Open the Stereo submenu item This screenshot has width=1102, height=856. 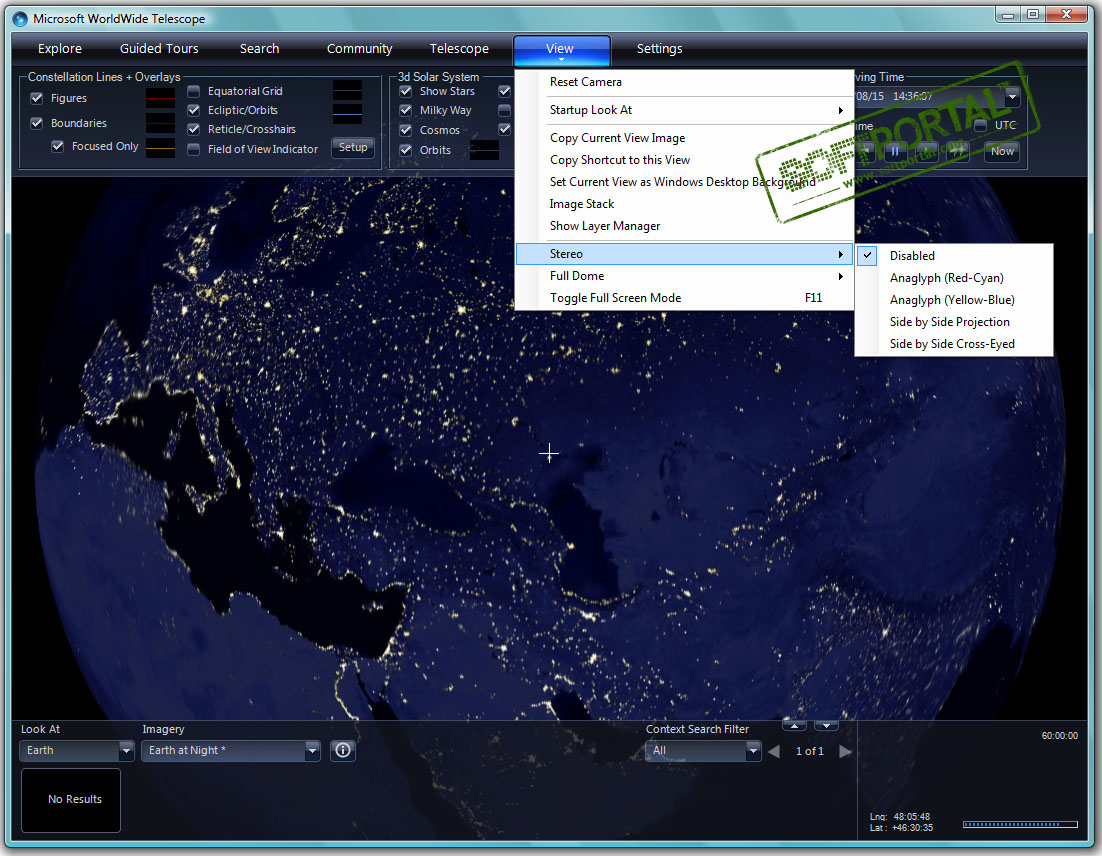coord(685,254)
